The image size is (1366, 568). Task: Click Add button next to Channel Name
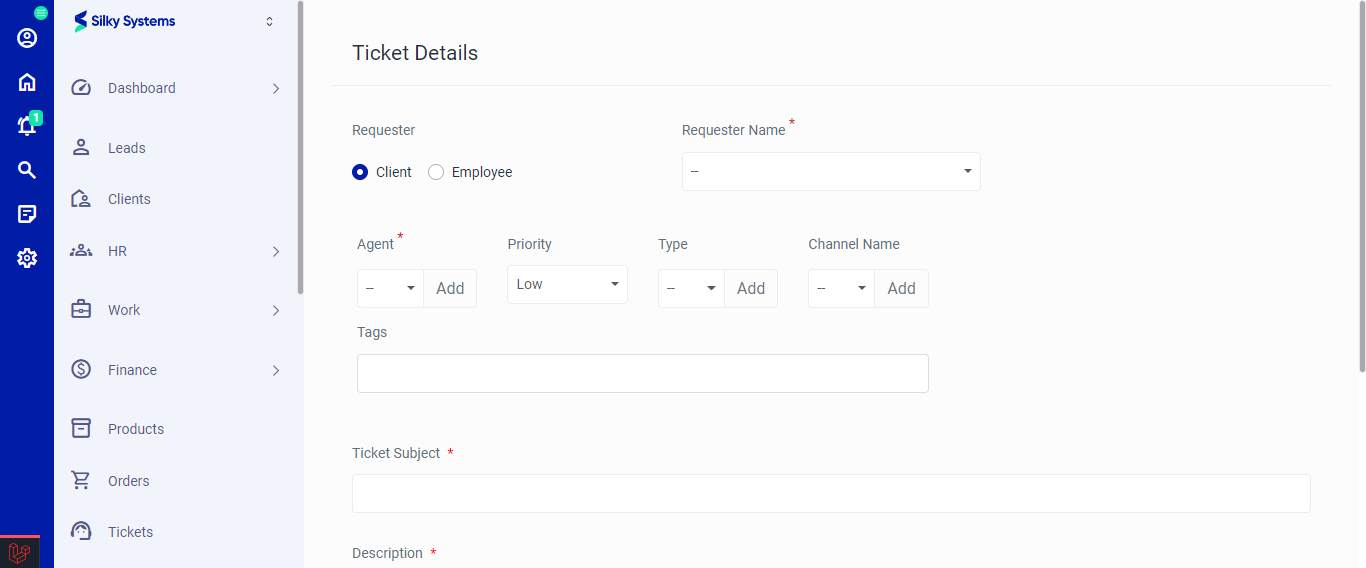901,288
